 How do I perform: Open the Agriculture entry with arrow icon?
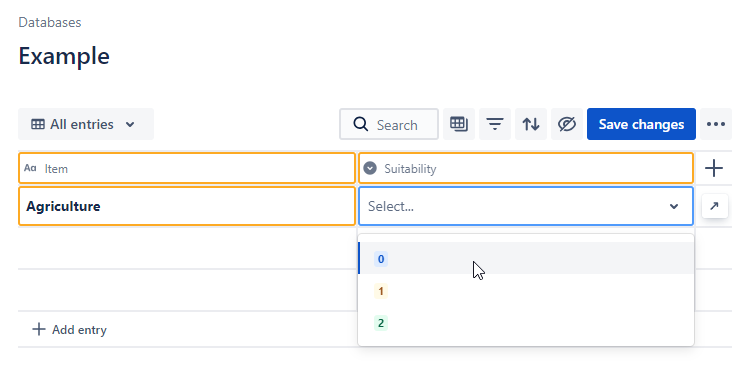715,206
